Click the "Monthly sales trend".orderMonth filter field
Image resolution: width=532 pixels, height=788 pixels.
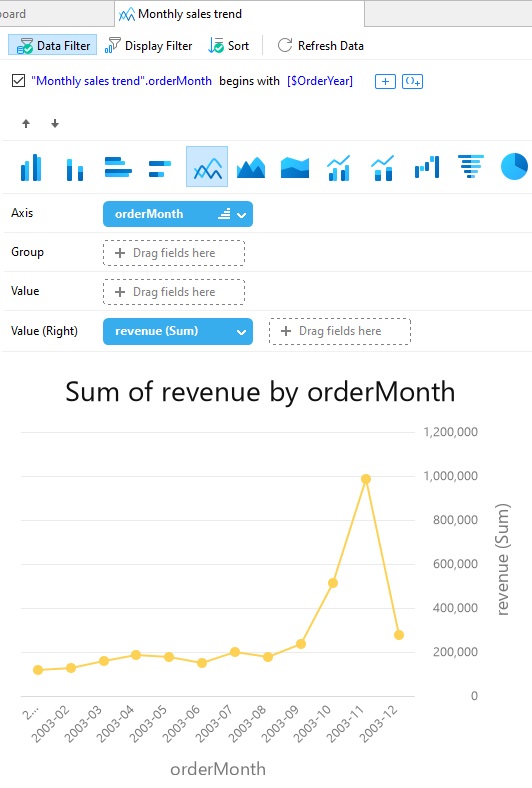pos(121,81)
